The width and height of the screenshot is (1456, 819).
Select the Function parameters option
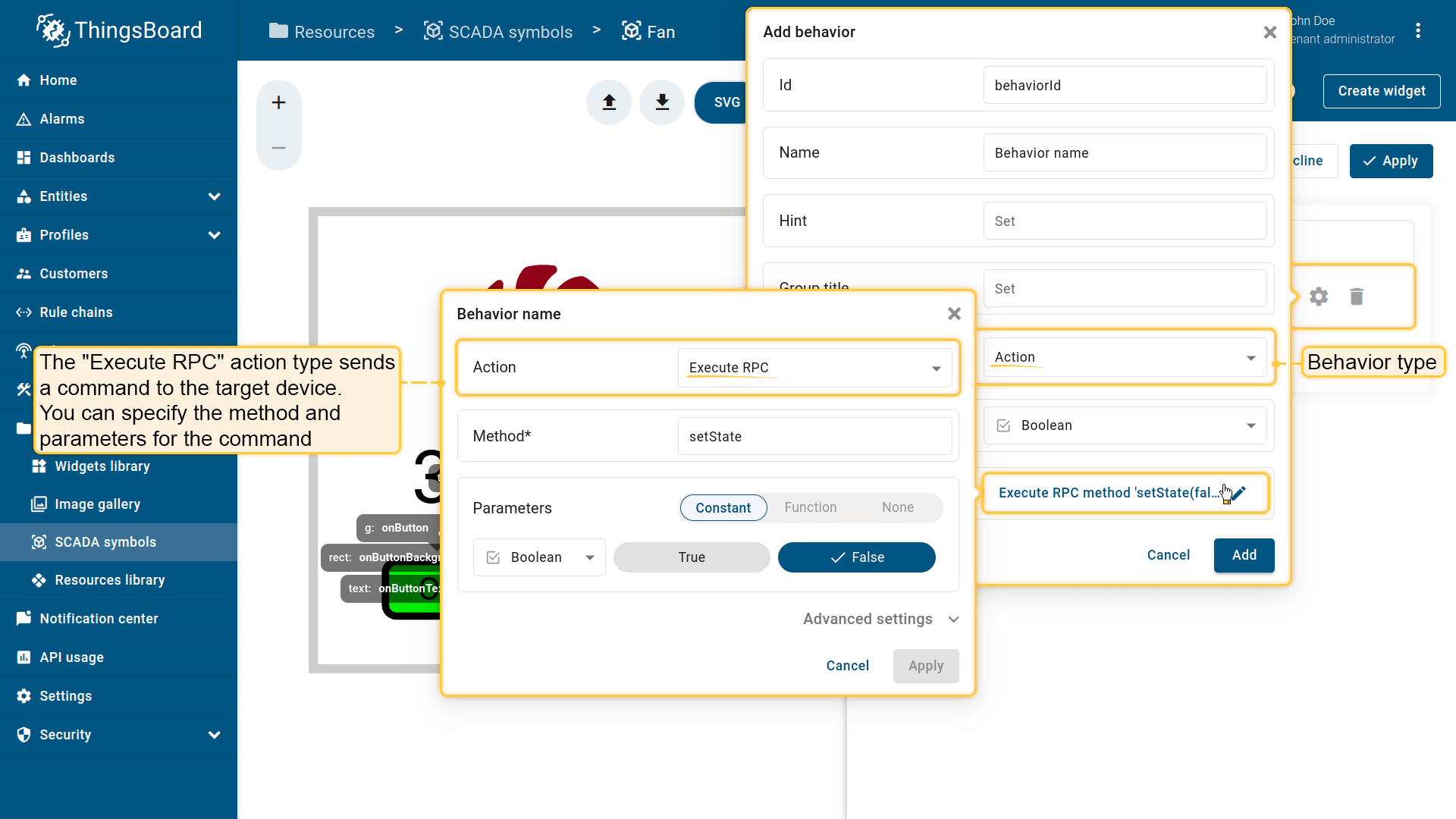click(810, 507)
